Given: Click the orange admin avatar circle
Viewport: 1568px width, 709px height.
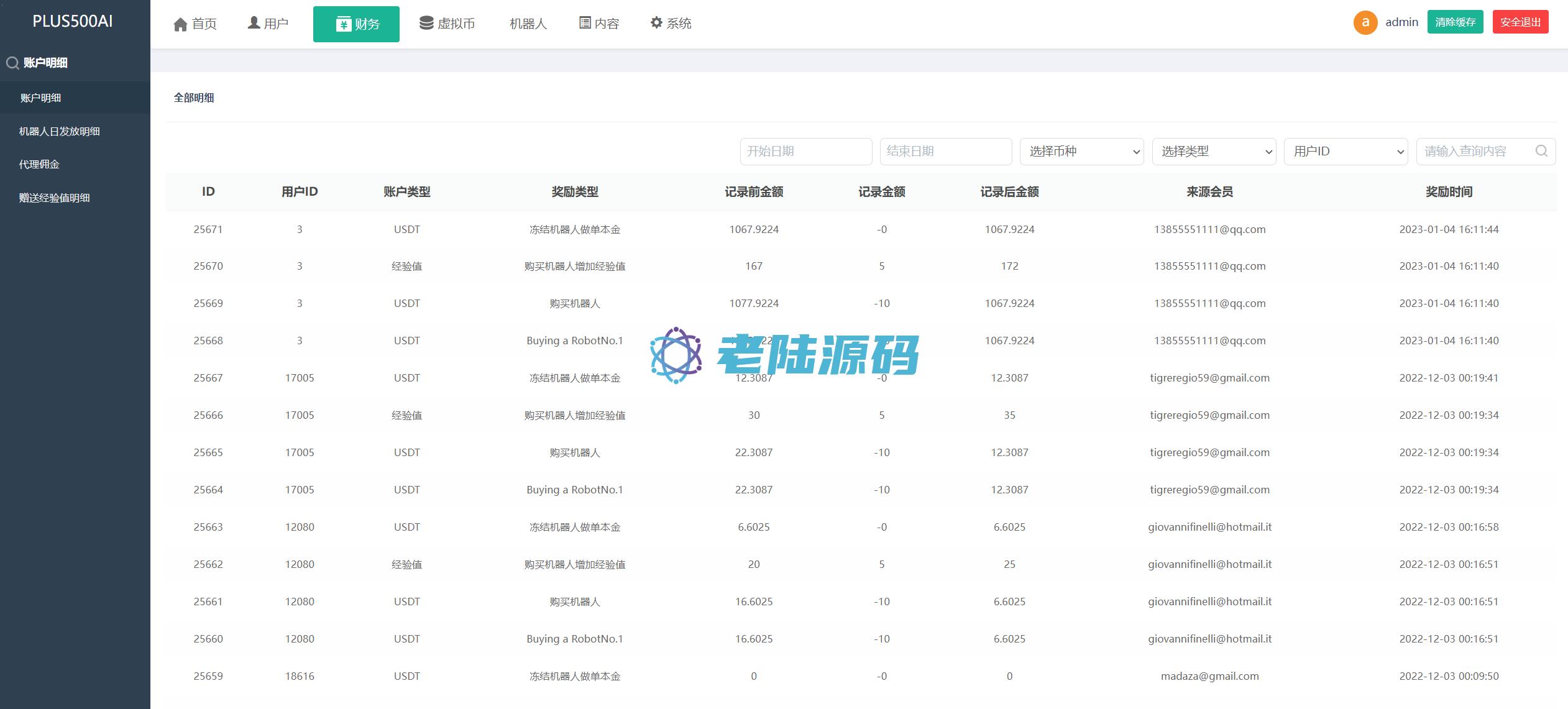Looking at the screenshot, I should tap(1365, 22).
